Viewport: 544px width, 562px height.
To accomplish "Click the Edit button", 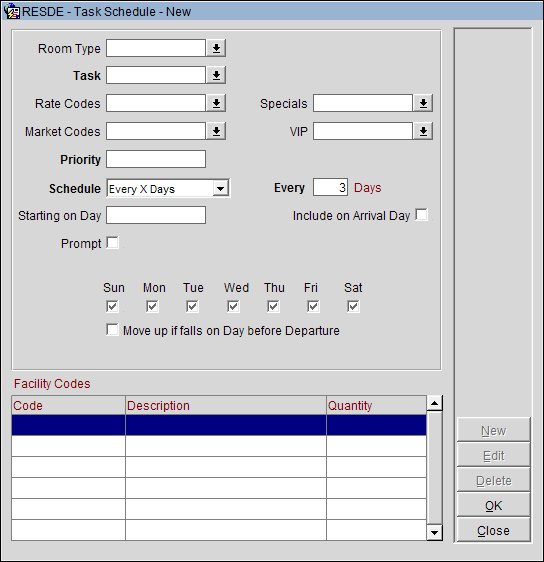I will (x=493, y=455).
